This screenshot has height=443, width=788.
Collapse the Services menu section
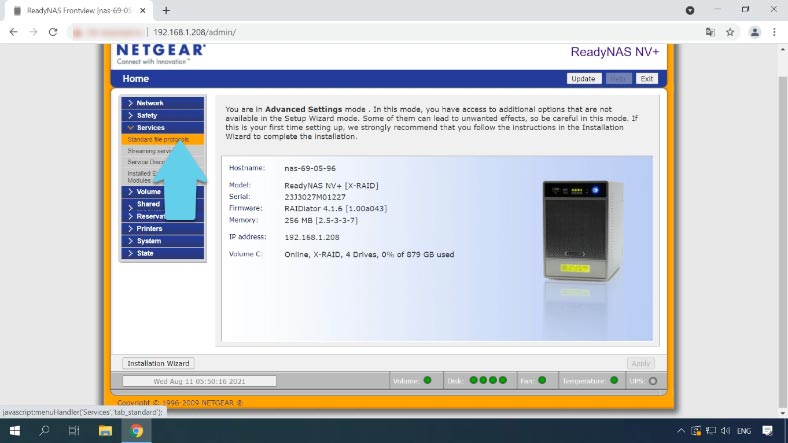pos(163,128)
